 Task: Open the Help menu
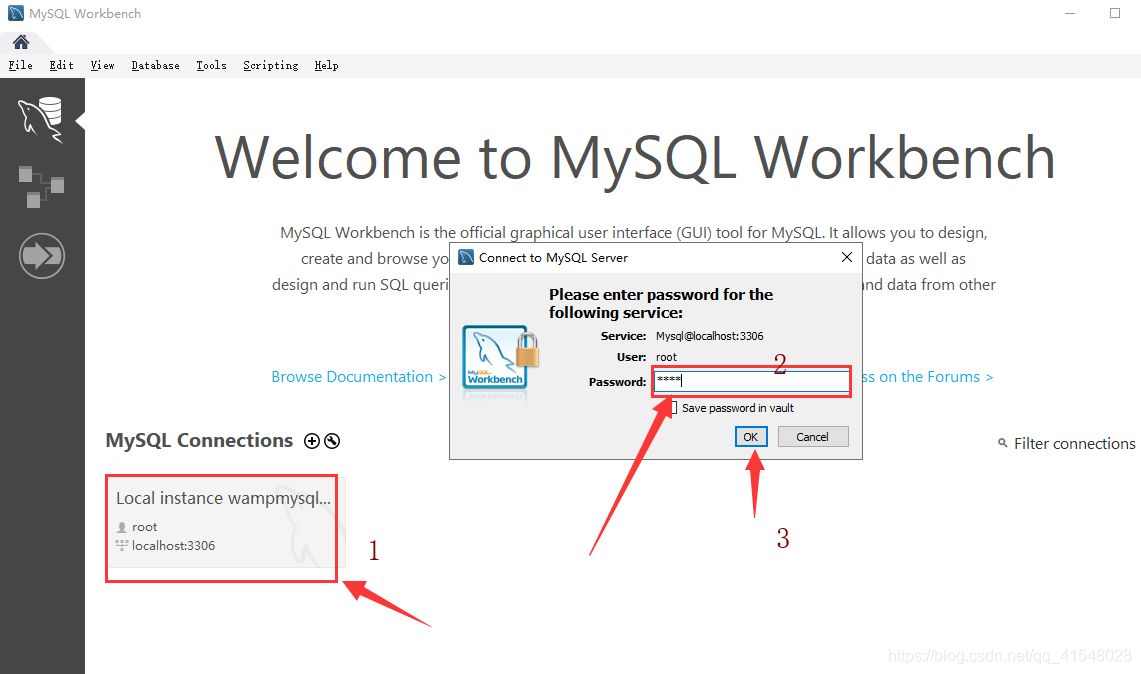tap(327, 66)
